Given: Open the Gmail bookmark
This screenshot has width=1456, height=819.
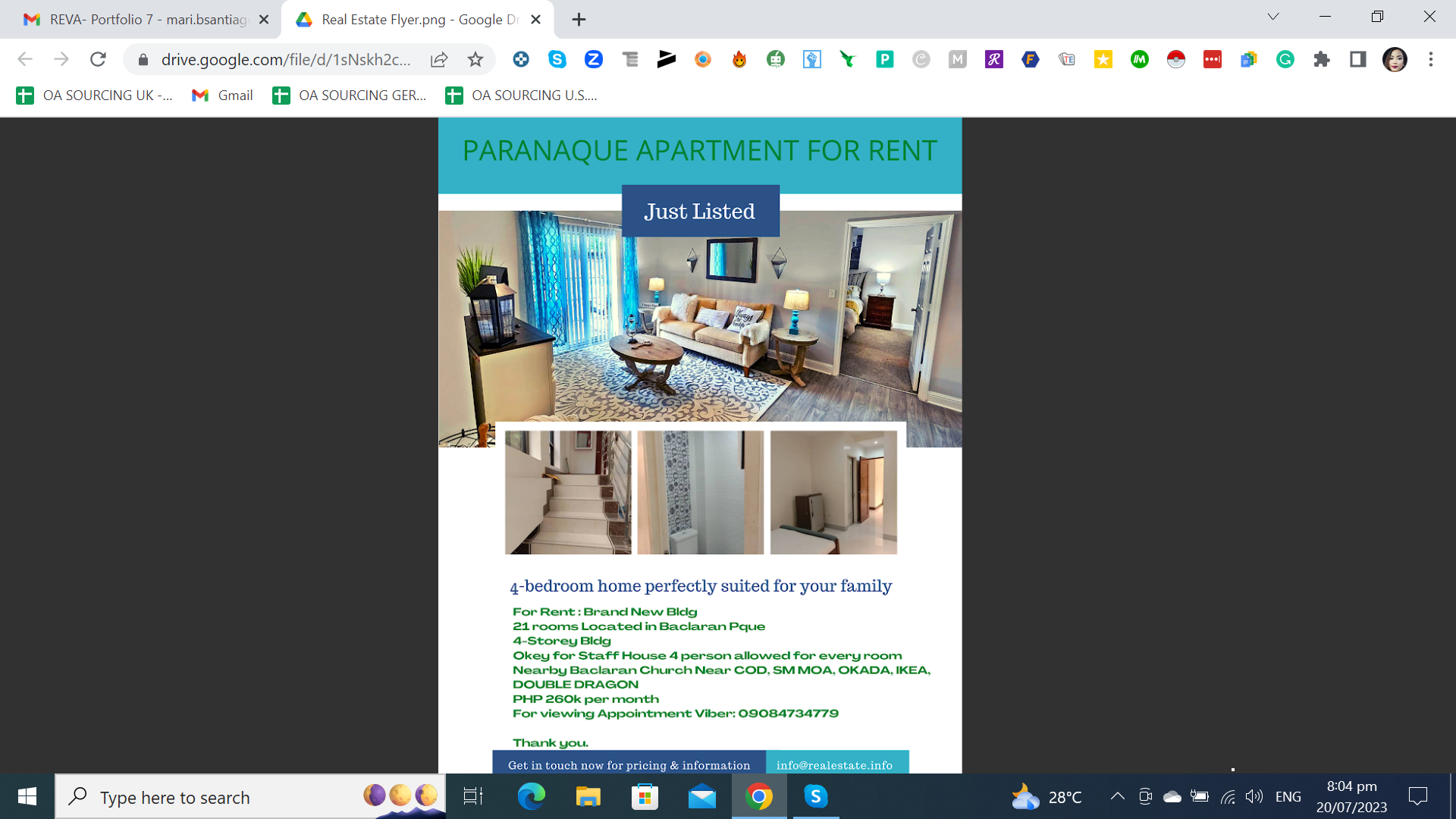Looking at the screenshot, I should [x=222, y=96].
